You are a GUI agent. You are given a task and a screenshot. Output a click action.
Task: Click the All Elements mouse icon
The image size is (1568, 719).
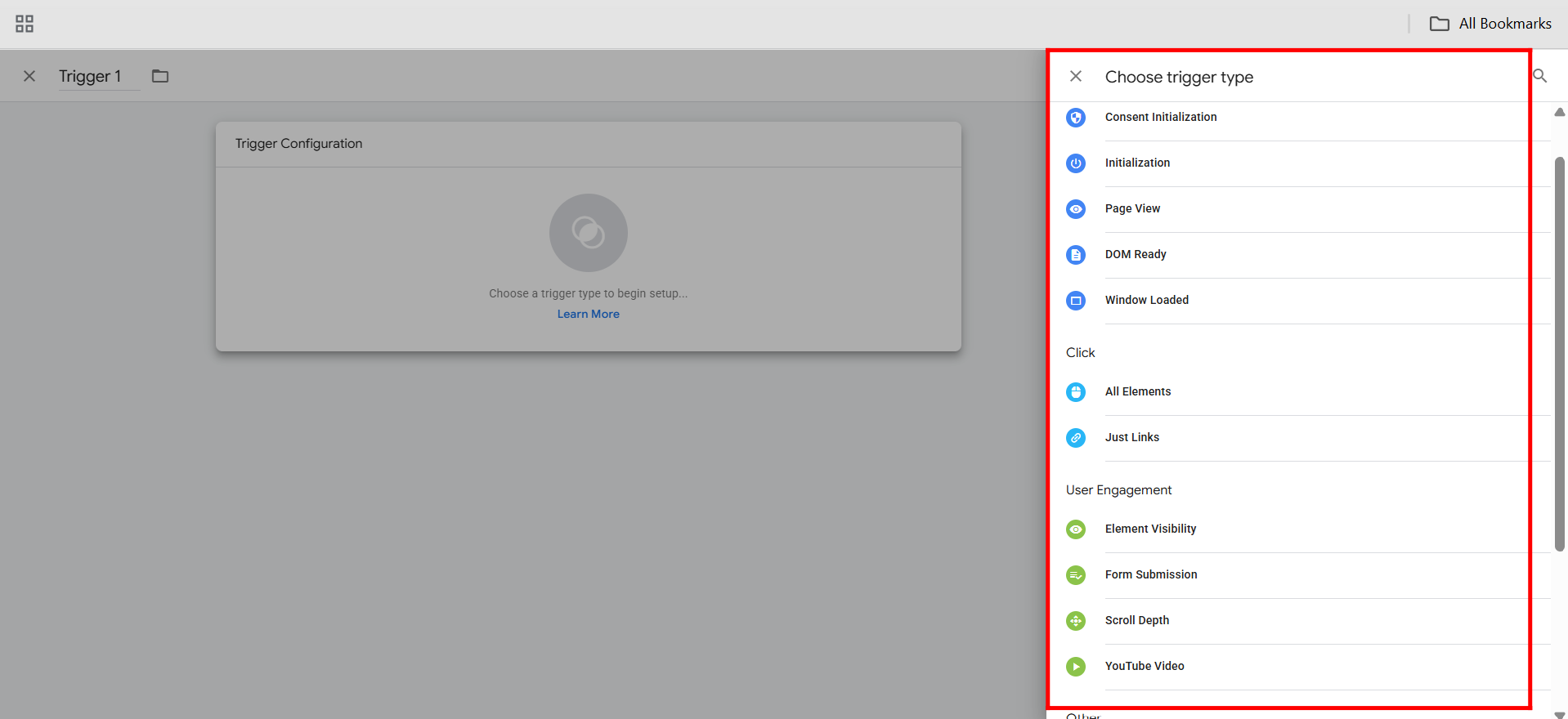[x=1076, y=392]
